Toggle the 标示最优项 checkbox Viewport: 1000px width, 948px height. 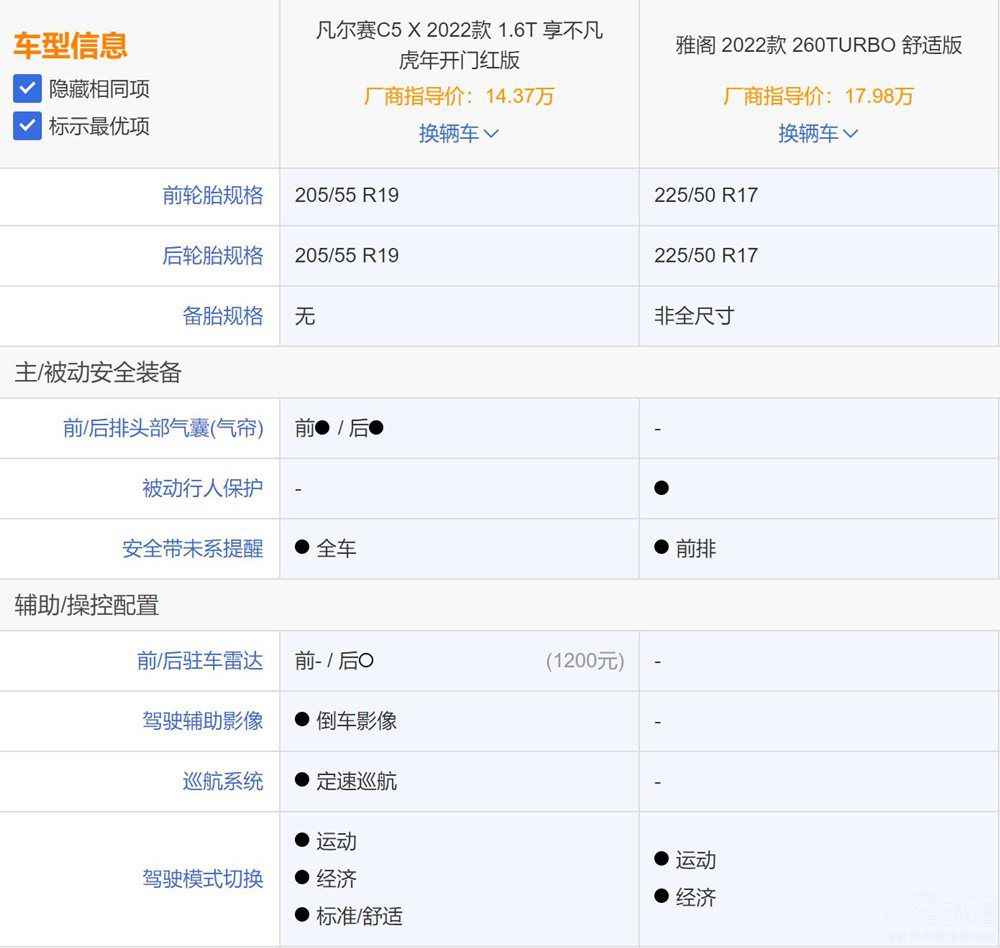(x=27, y=127)
